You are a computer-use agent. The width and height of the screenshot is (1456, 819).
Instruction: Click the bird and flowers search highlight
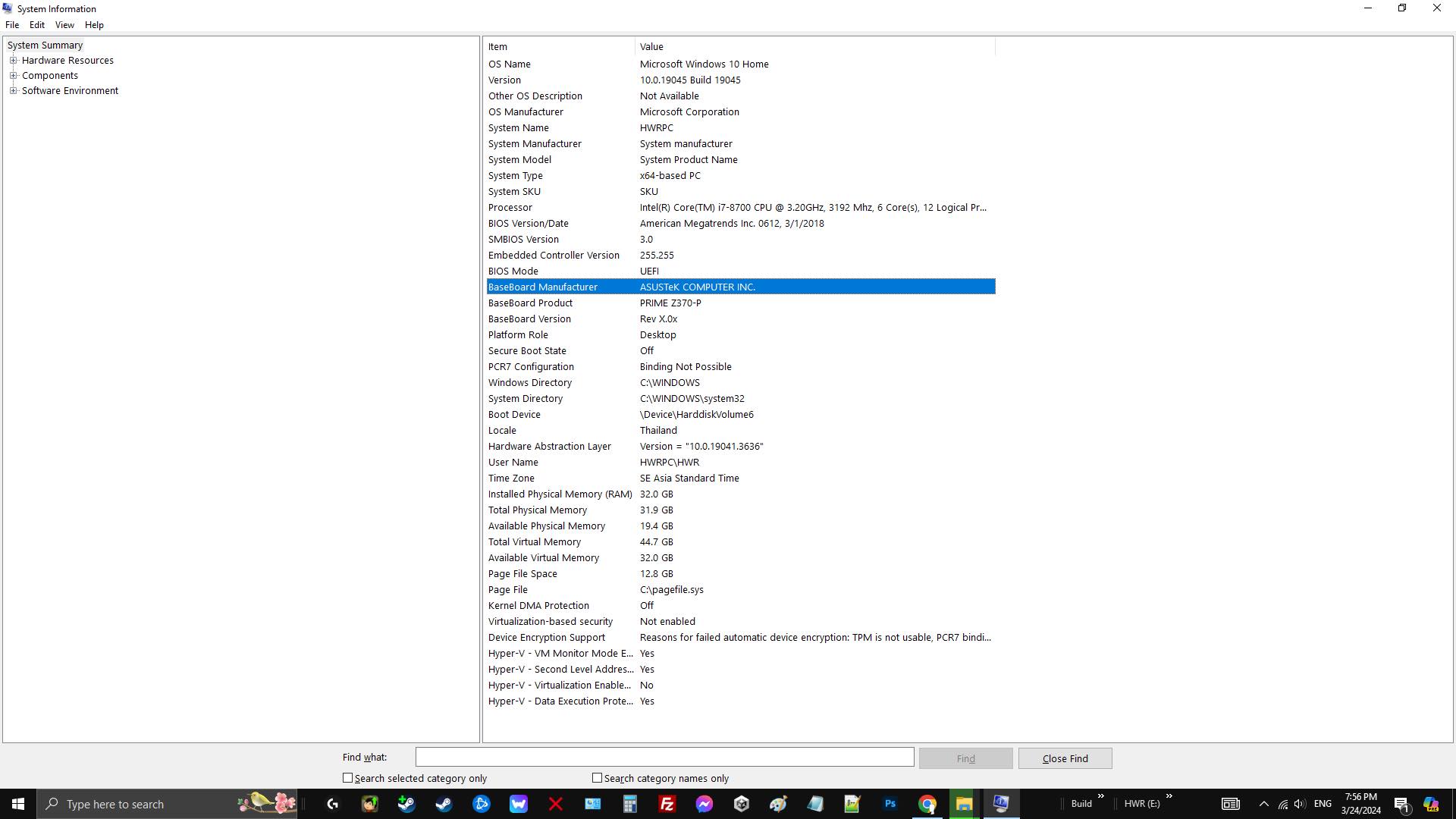(266, 803)
